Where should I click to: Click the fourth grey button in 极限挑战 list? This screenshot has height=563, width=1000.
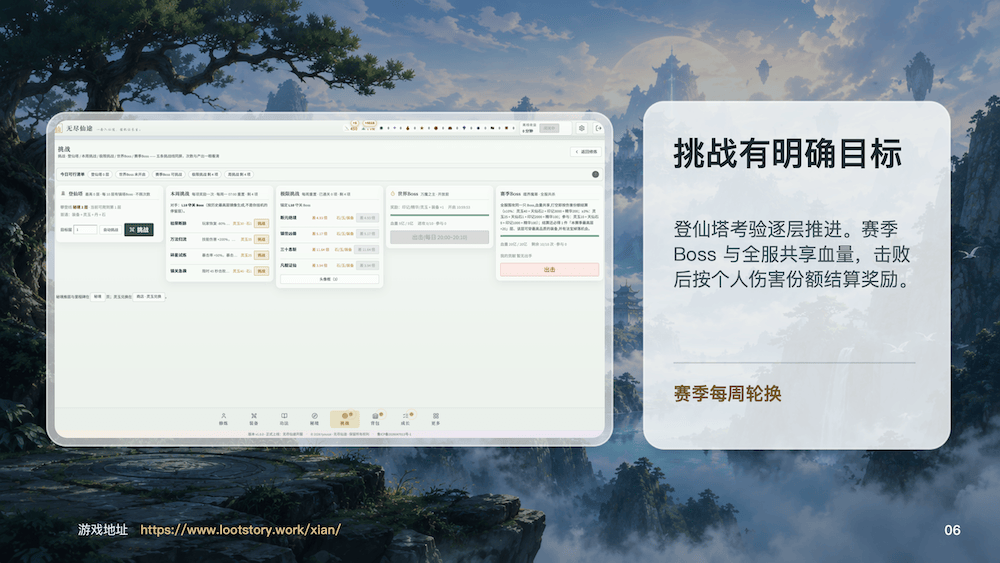(x=367, y=265)
